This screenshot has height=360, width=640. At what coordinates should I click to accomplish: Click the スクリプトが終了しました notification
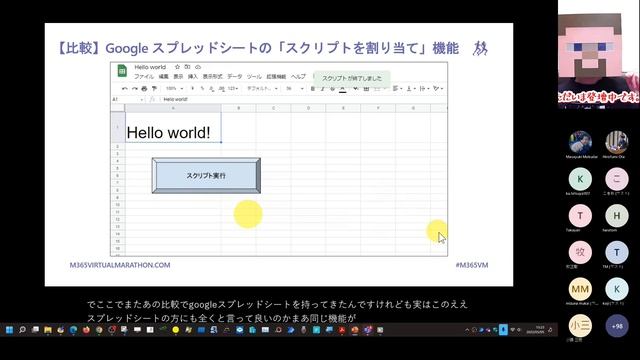click(352, 78)
